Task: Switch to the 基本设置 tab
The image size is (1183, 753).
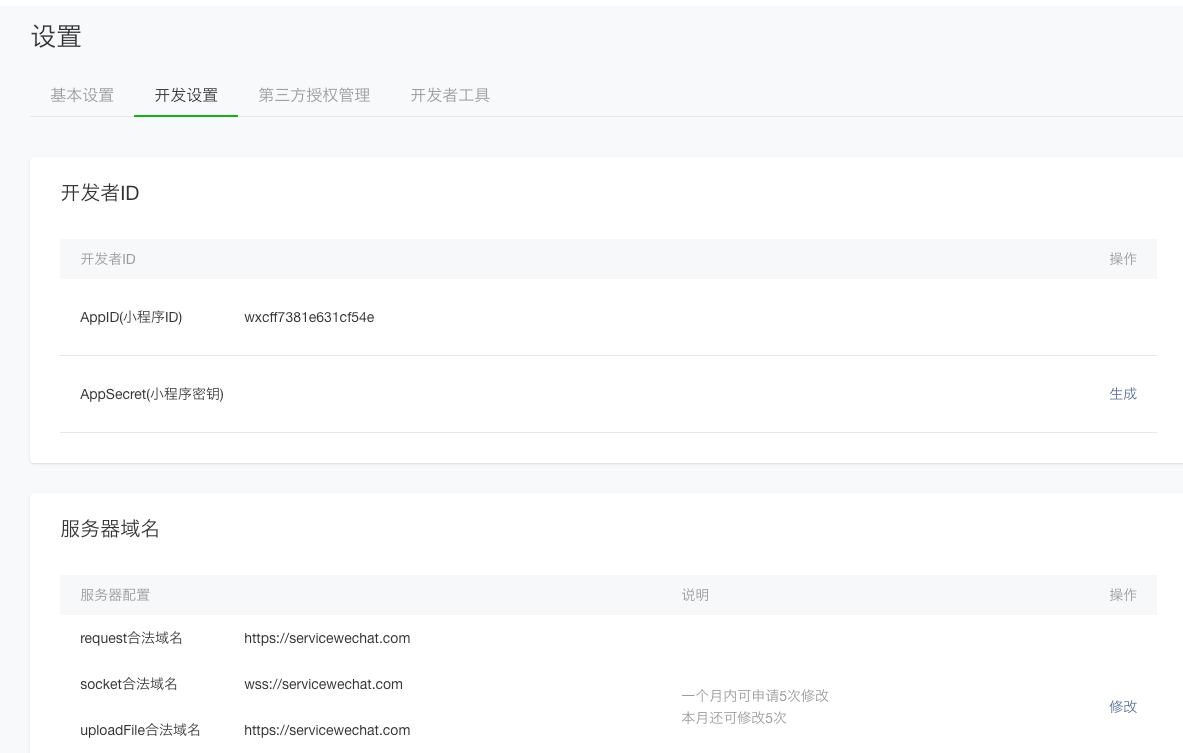Action: pos(82,96)
